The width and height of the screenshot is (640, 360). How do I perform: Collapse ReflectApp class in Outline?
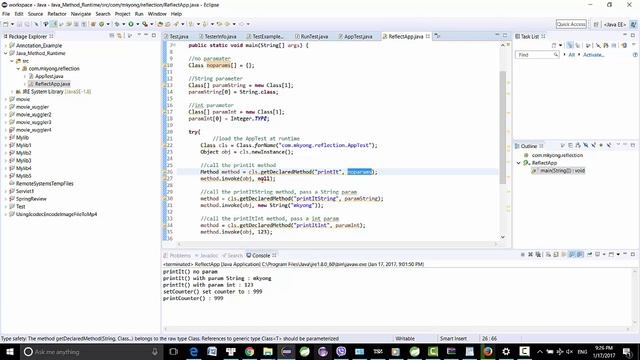(x=519, y=163)
